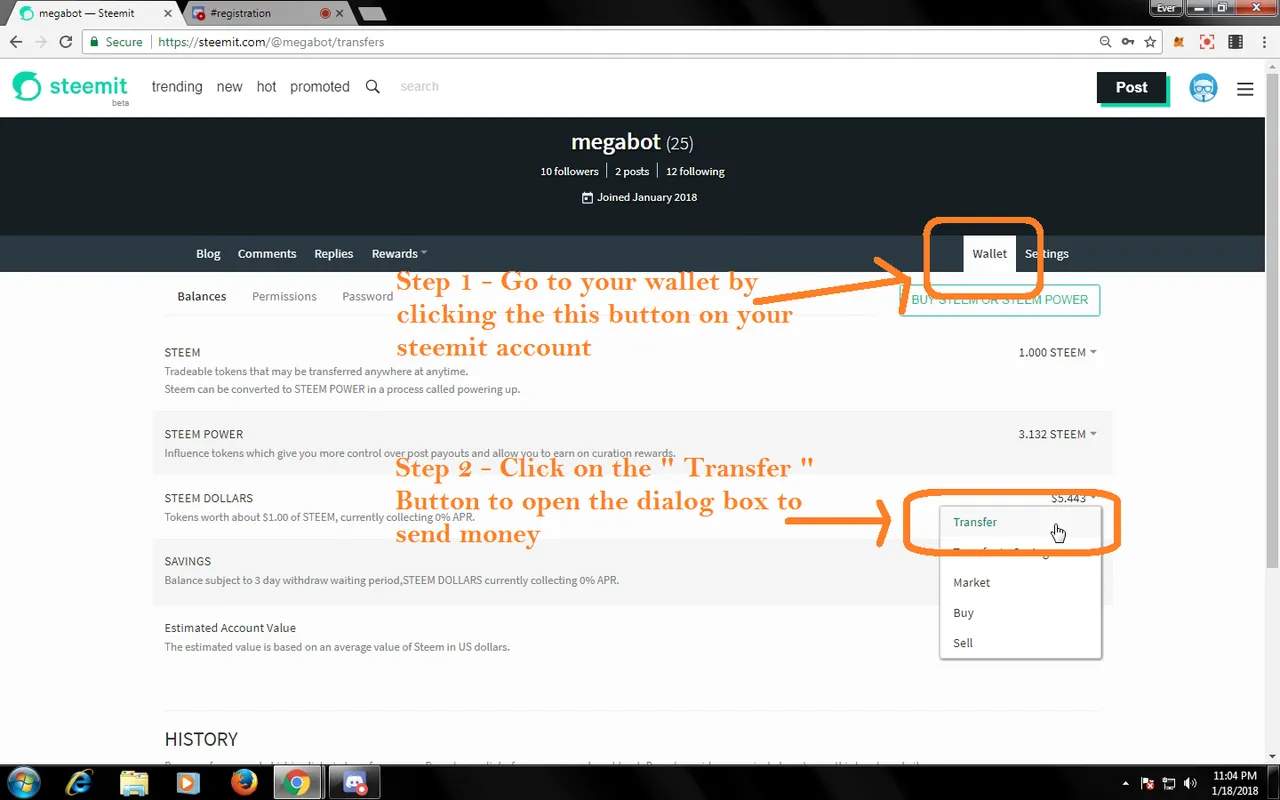Open the new posts link
Screen dimensions: 1280x800
pos(230,87)
